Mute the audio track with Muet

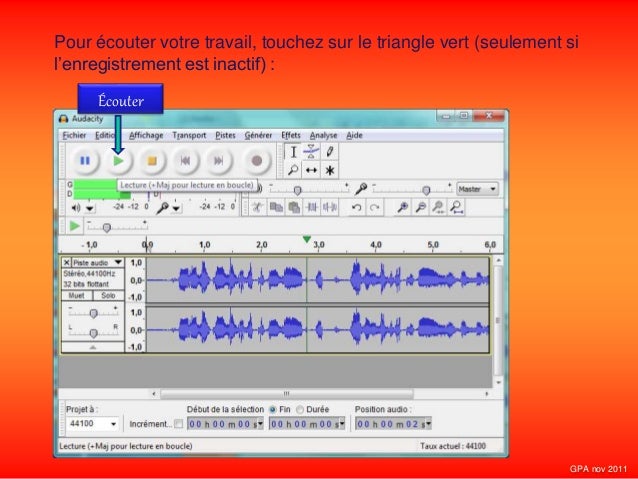tap(77, 295)
